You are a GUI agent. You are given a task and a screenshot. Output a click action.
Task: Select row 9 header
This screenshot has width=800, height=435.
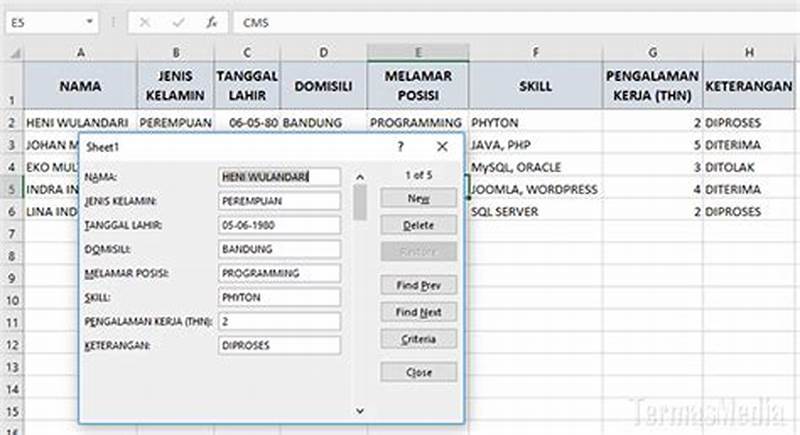pos(12,278)
